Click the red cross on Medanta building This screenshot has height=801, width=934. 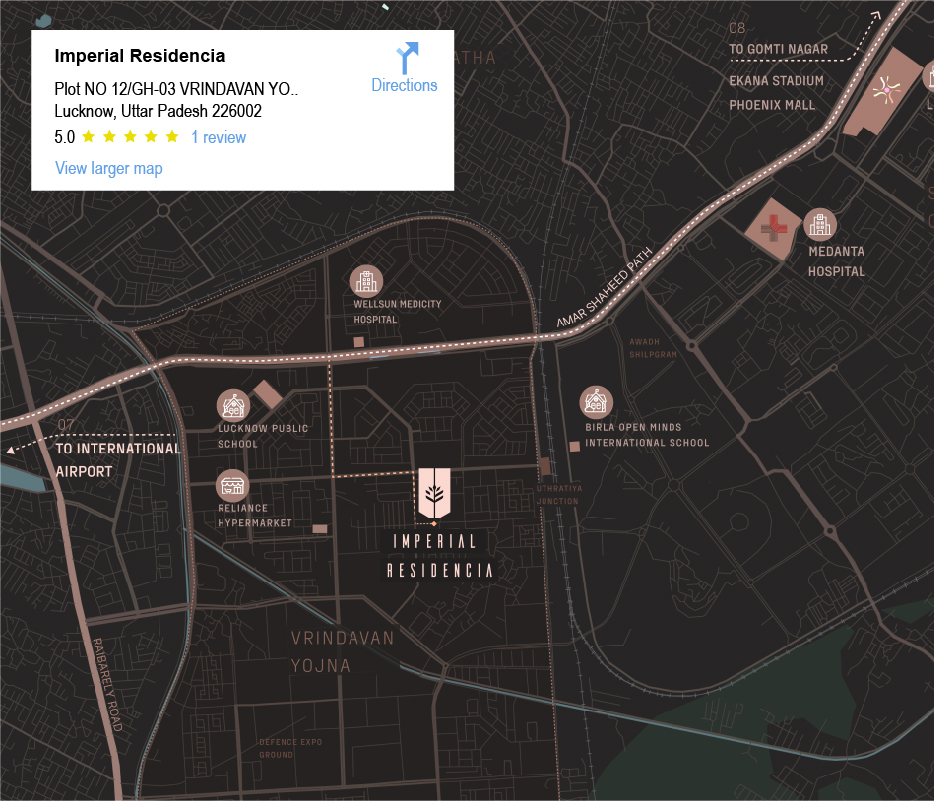[x=772, y=228]
